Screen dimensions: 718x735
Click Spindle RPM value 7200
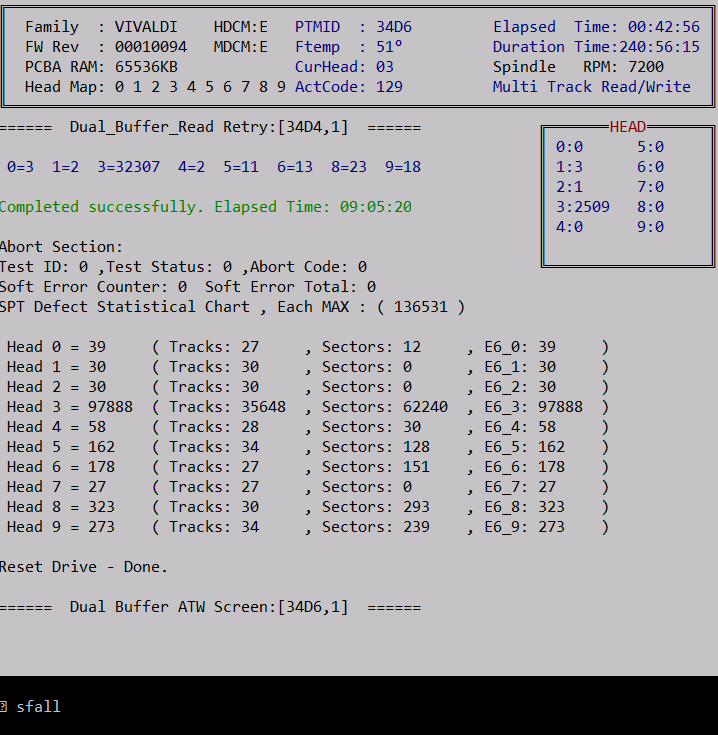tap(646, 67)
